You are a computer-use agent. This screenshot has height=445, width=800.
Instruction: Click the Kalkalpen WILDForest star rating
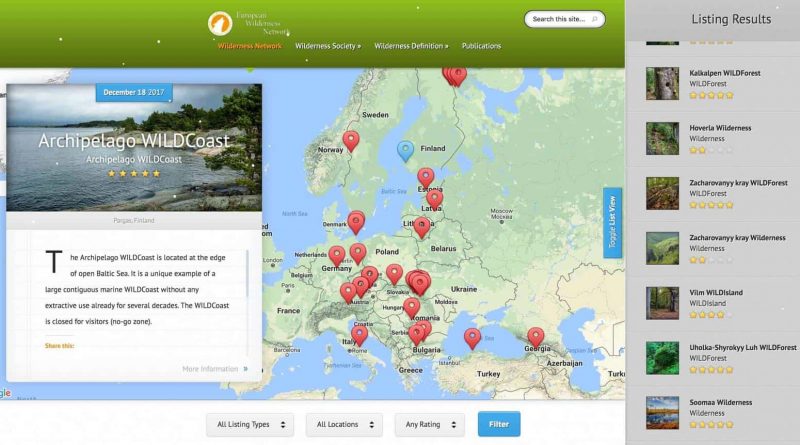[711, 95]
